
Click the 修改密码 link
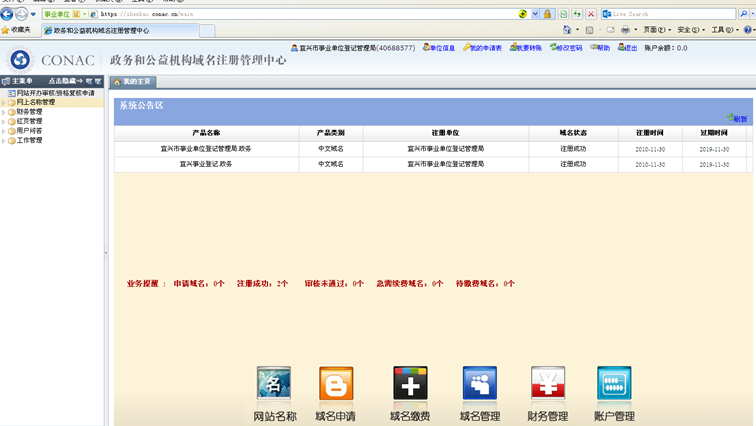(x=566, y=48)
